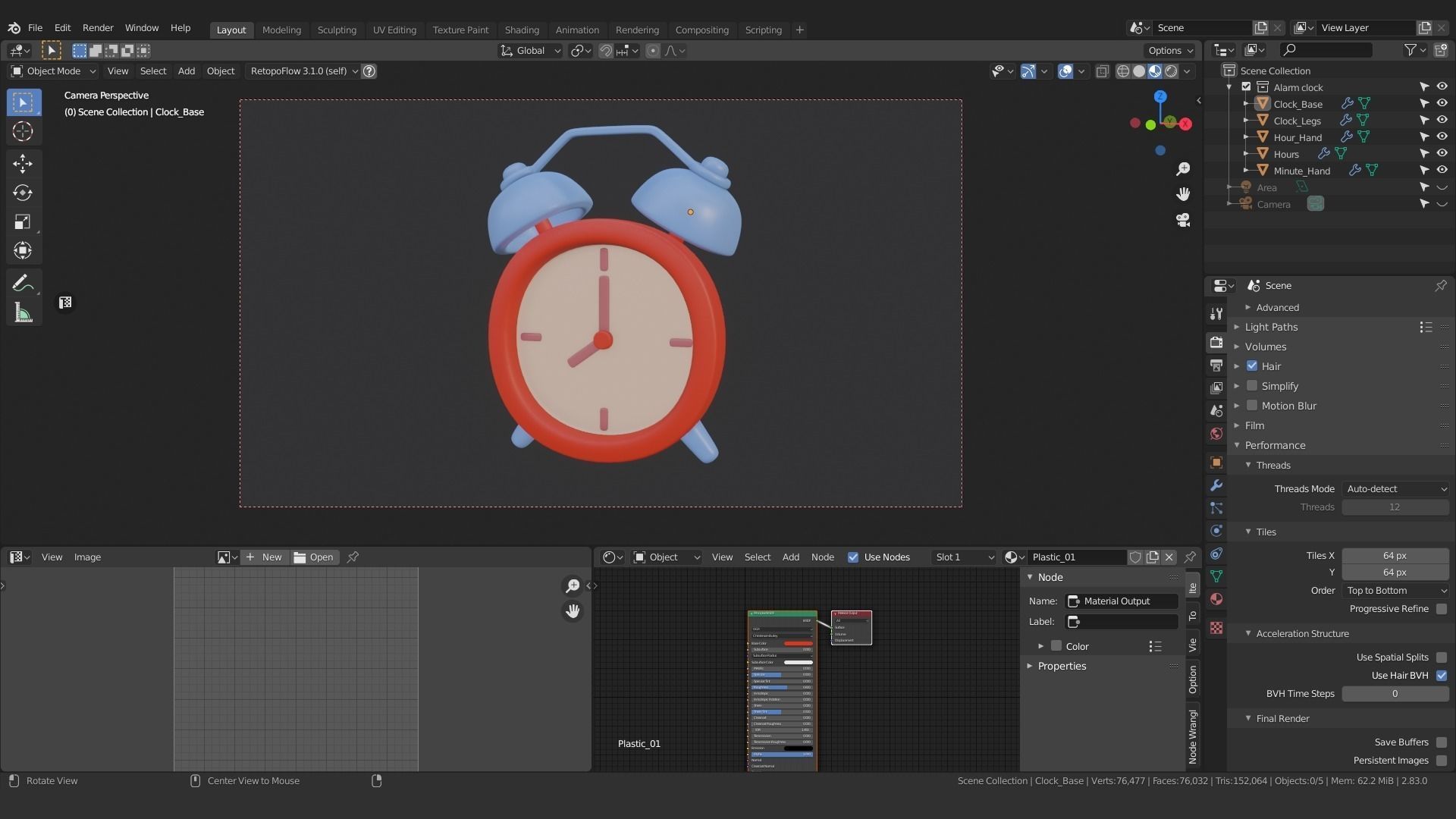Select the Annotate tool in the toolbar
This screenshot has width=1456, height=819.
tap(24, 283)
